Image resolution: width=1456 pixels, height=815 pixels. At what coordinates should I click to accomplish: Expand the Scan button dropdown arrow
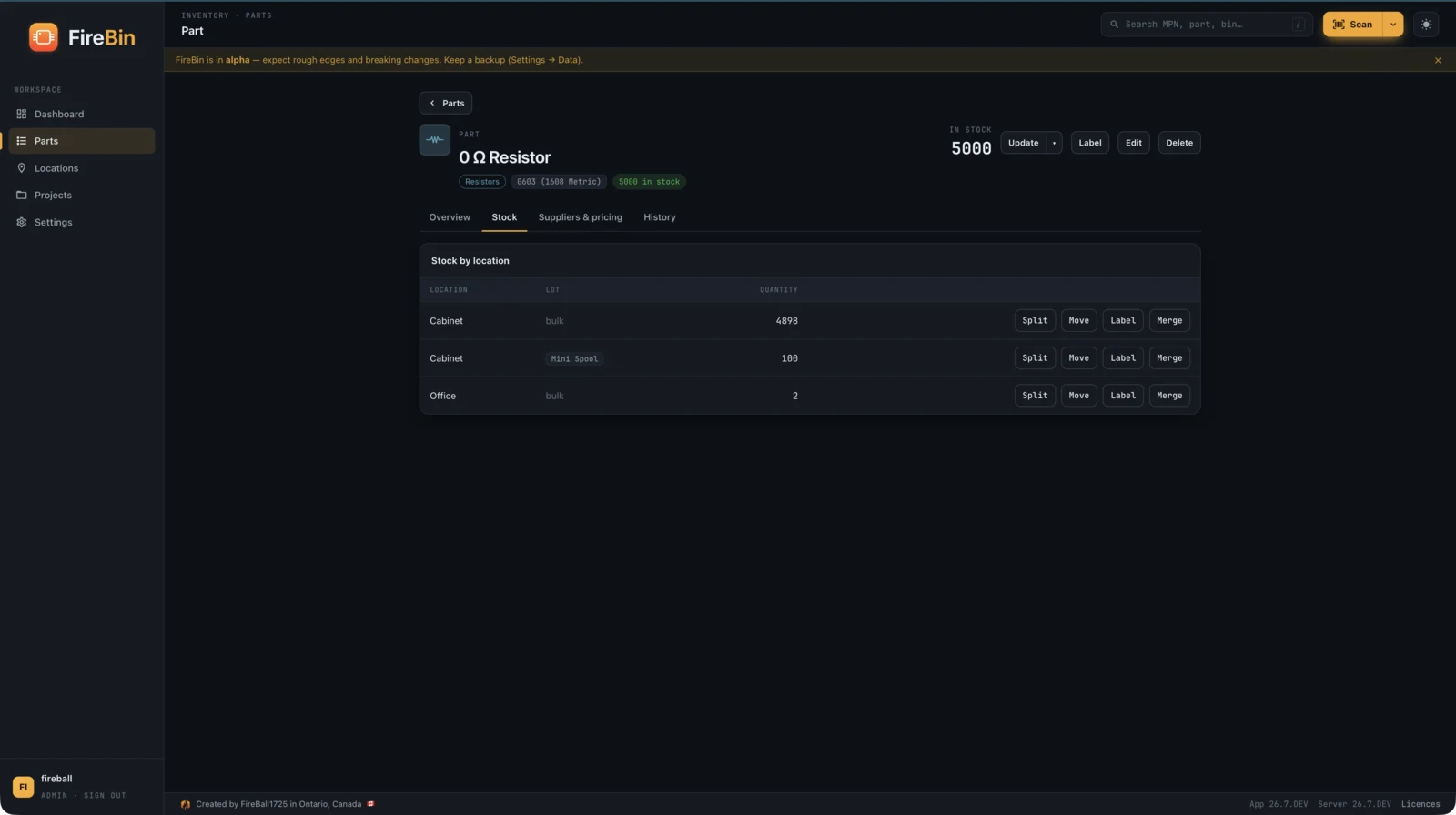click(1393, 25)
